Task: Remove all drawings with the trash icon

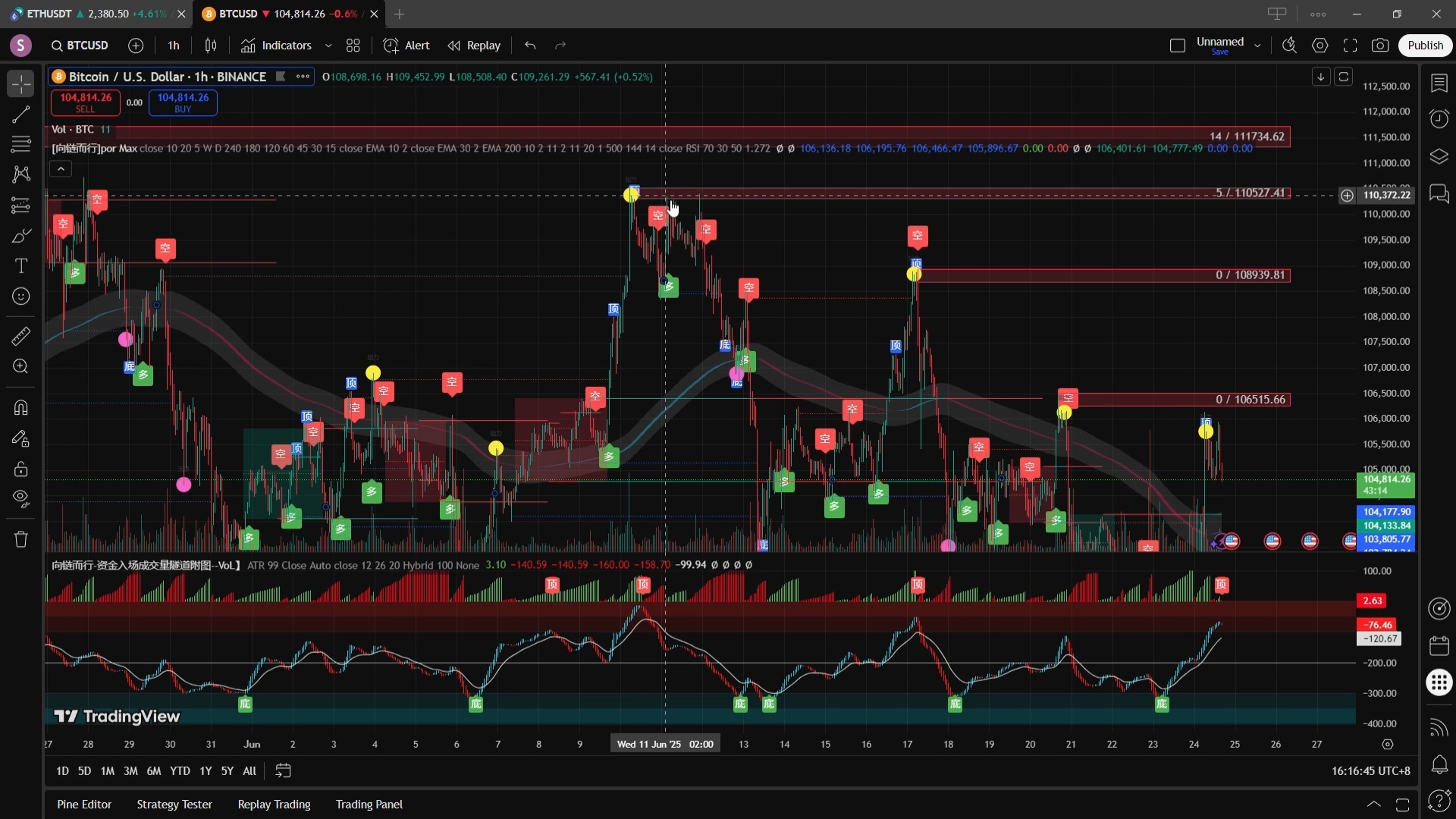Action: [x=20, y=539]
